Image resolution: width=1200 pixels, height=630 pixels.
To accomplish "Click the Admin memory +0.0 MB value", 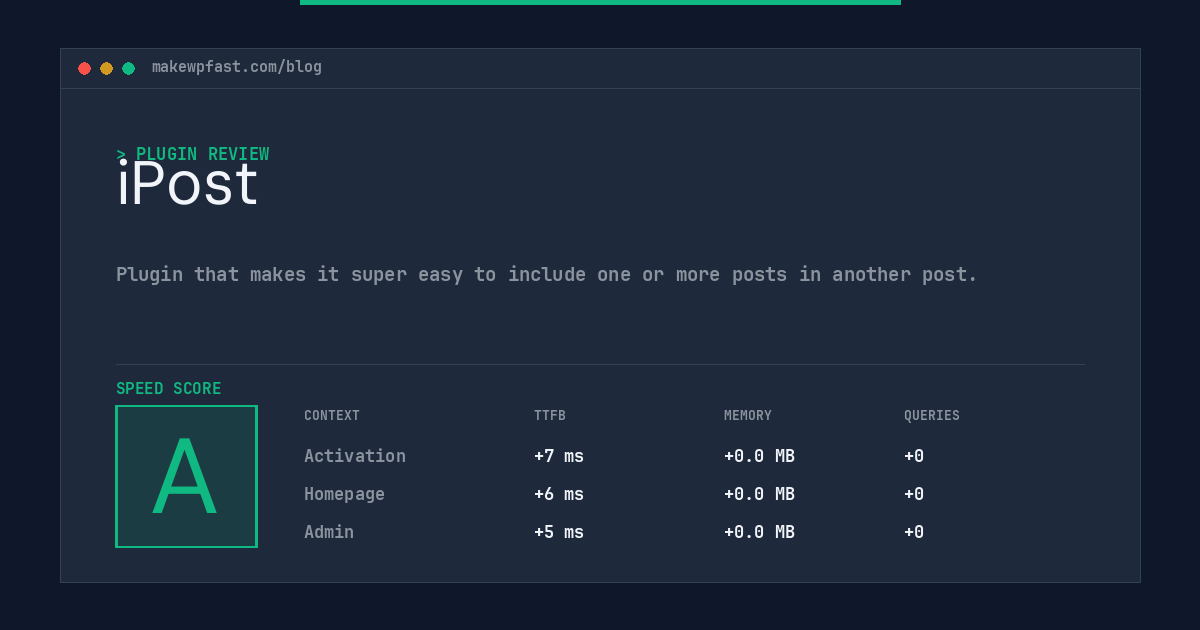I will [759, 532].
